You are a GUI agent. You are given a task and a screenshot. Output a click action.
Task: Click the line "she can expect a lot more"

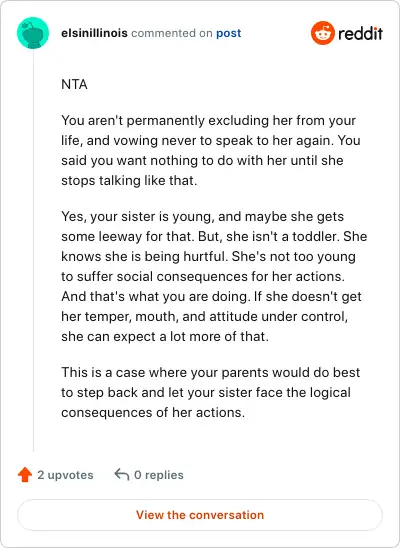[x=165, y=336]
